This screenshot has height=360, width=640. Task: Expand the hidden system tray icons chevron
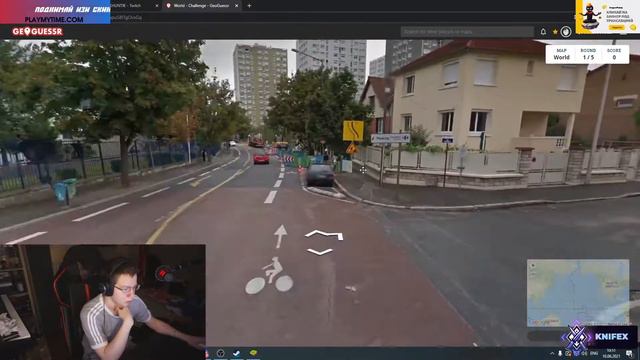[x=552, y=353]
